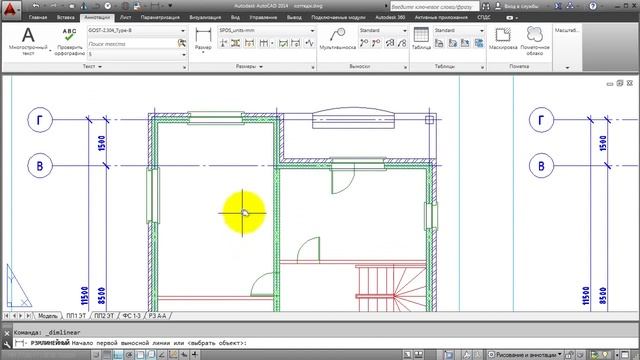Open the СПДС ribbon tab
640x360 pixels.
(x=484, y=18)
